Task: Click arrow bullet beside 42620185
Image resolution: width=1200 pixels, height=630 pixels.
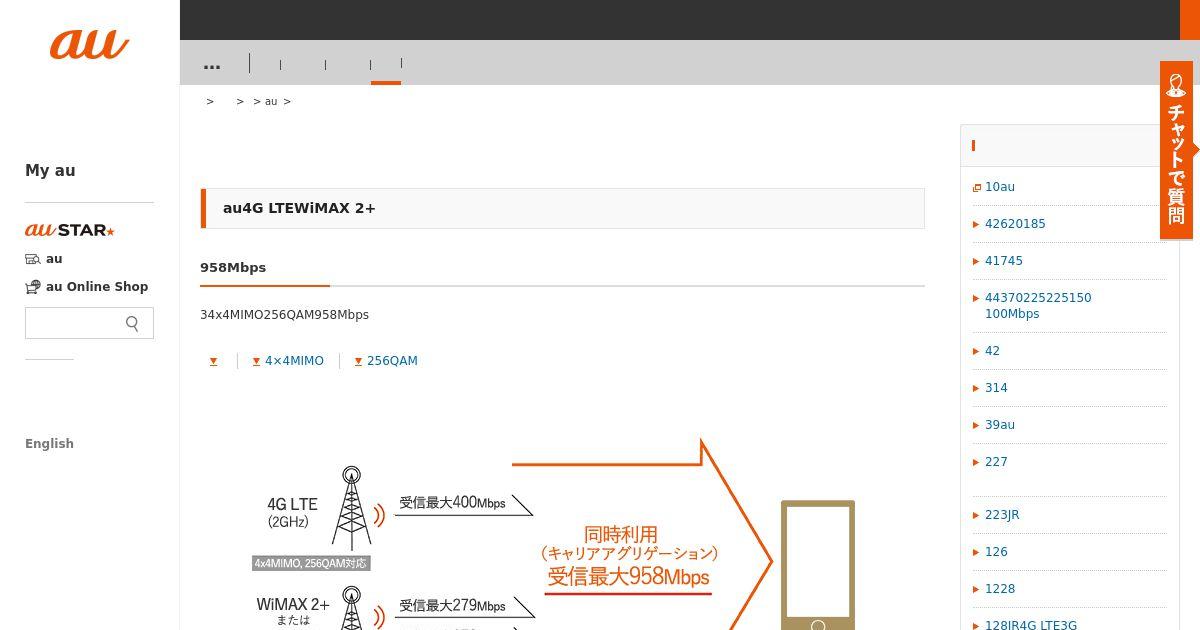Action: 976,224
